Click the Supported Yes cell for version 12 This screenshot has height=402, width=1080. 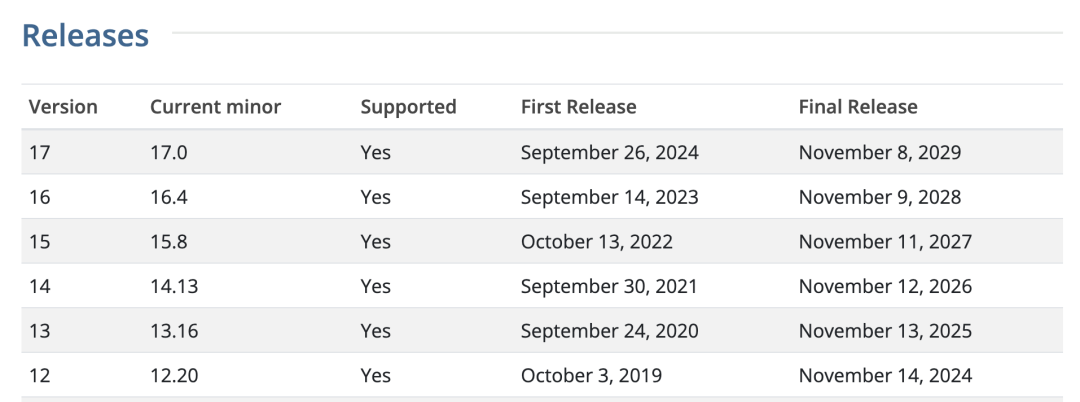tap(375, 376)
